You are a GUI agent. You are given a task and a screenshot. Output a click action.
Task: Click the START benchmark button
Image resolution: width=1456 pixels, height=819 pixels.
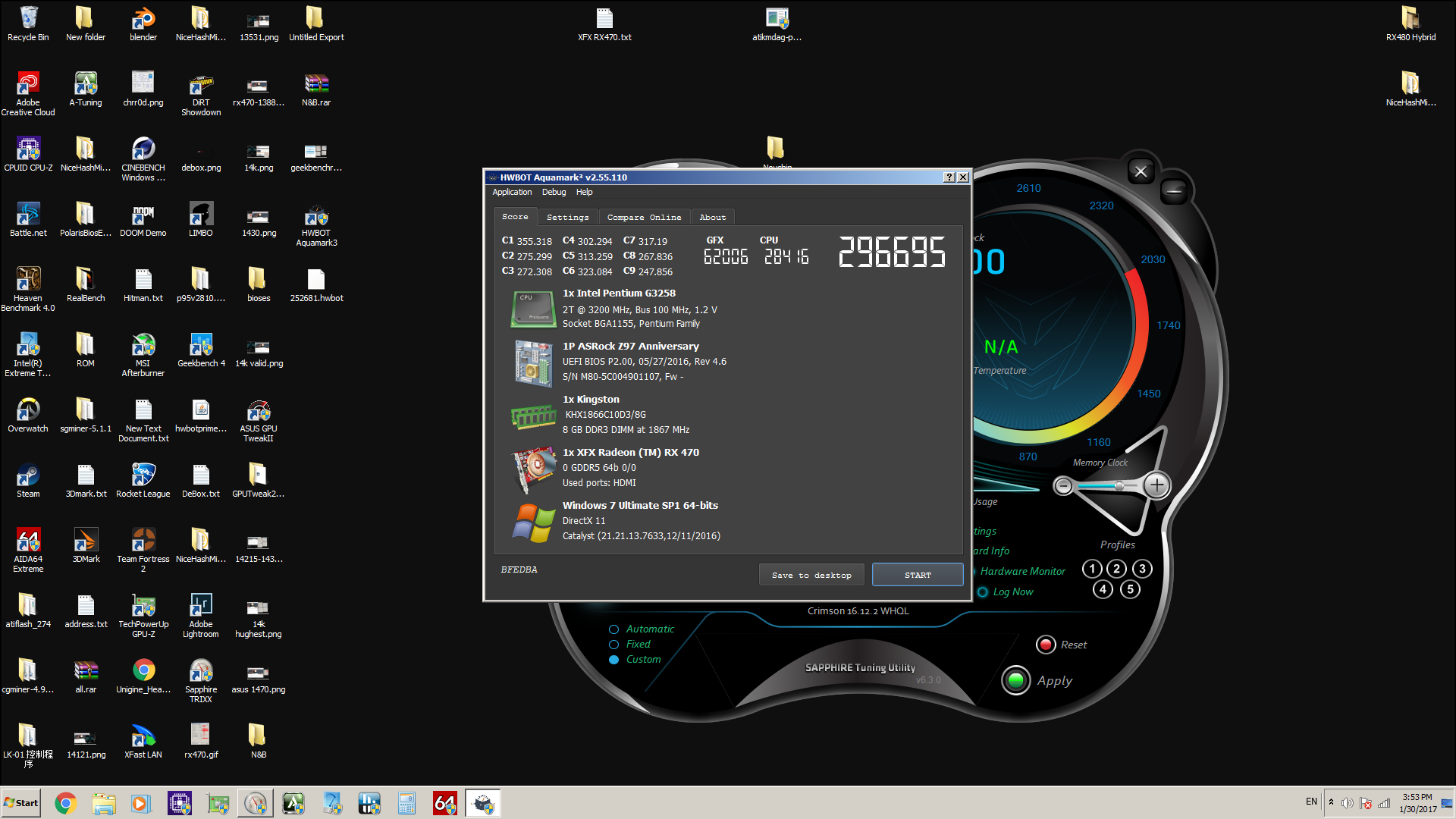tap(918, 575)
